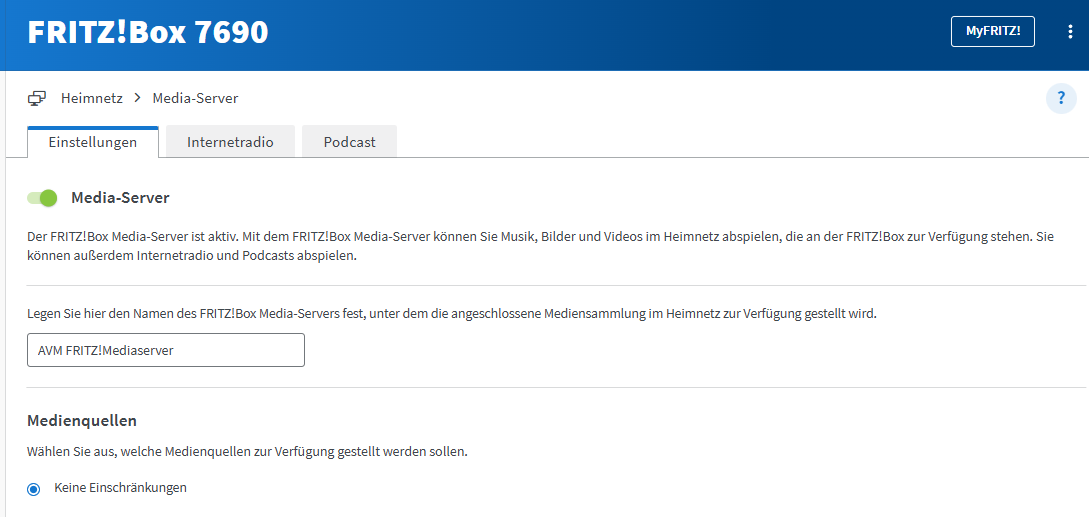Click the Heimnetz network devices icon
The width and height of the screenshot is (1089, 517).
coord(37,98)
